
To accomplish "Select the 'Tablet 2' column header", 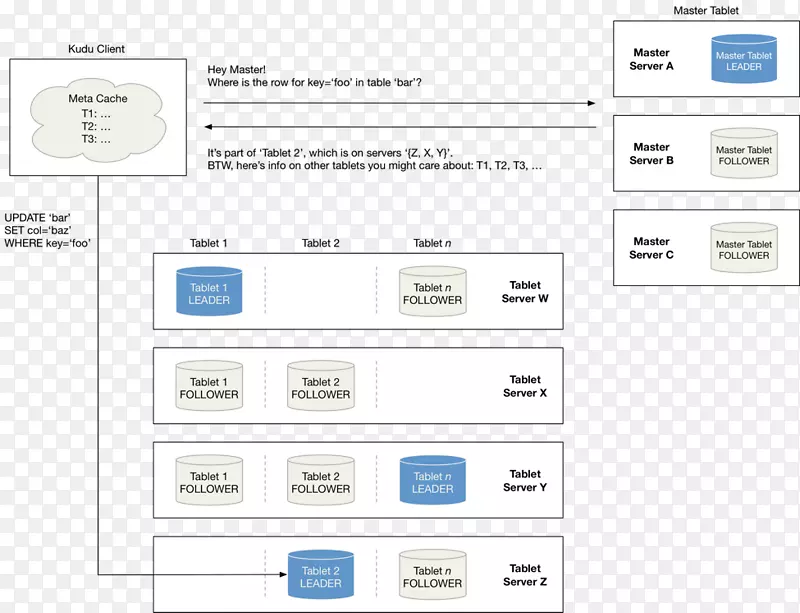I will [320, 243].
